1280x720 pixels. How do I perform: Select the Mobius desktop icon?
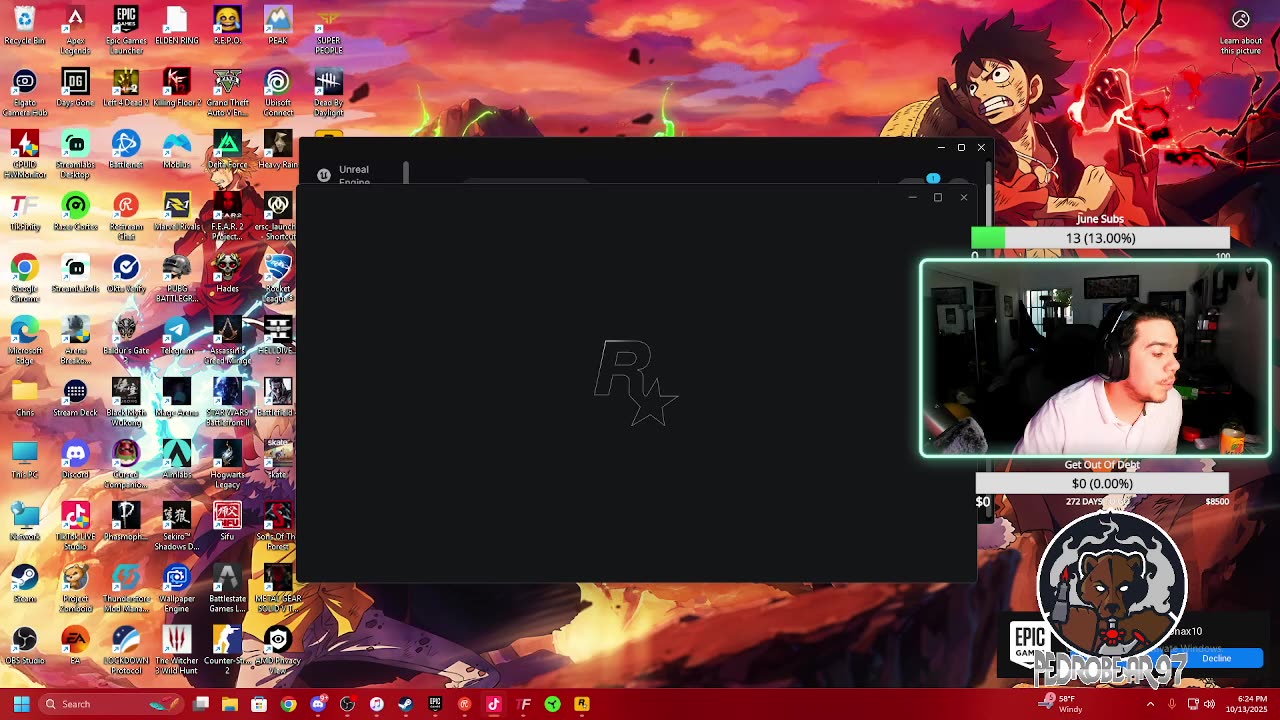tap(177, 150)
